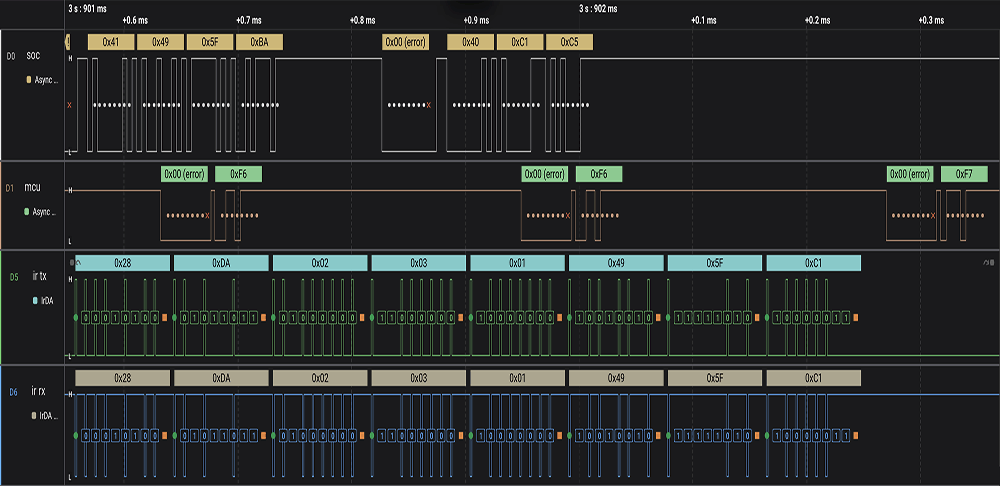Click the '3 s : 902 ms' timestamp in ruler

[x=598, y=8]
